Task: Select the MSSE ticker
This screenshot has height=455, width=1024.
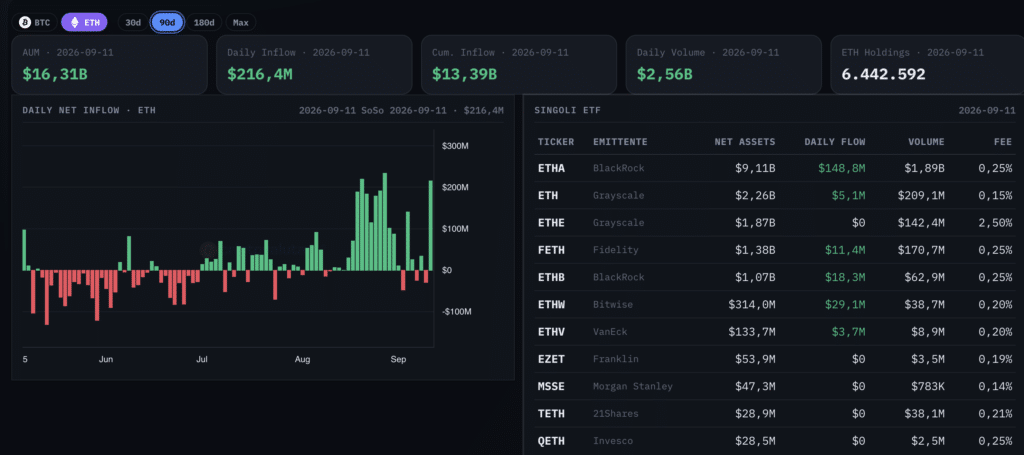Action: pyautogui.click(x=551, y=386)
